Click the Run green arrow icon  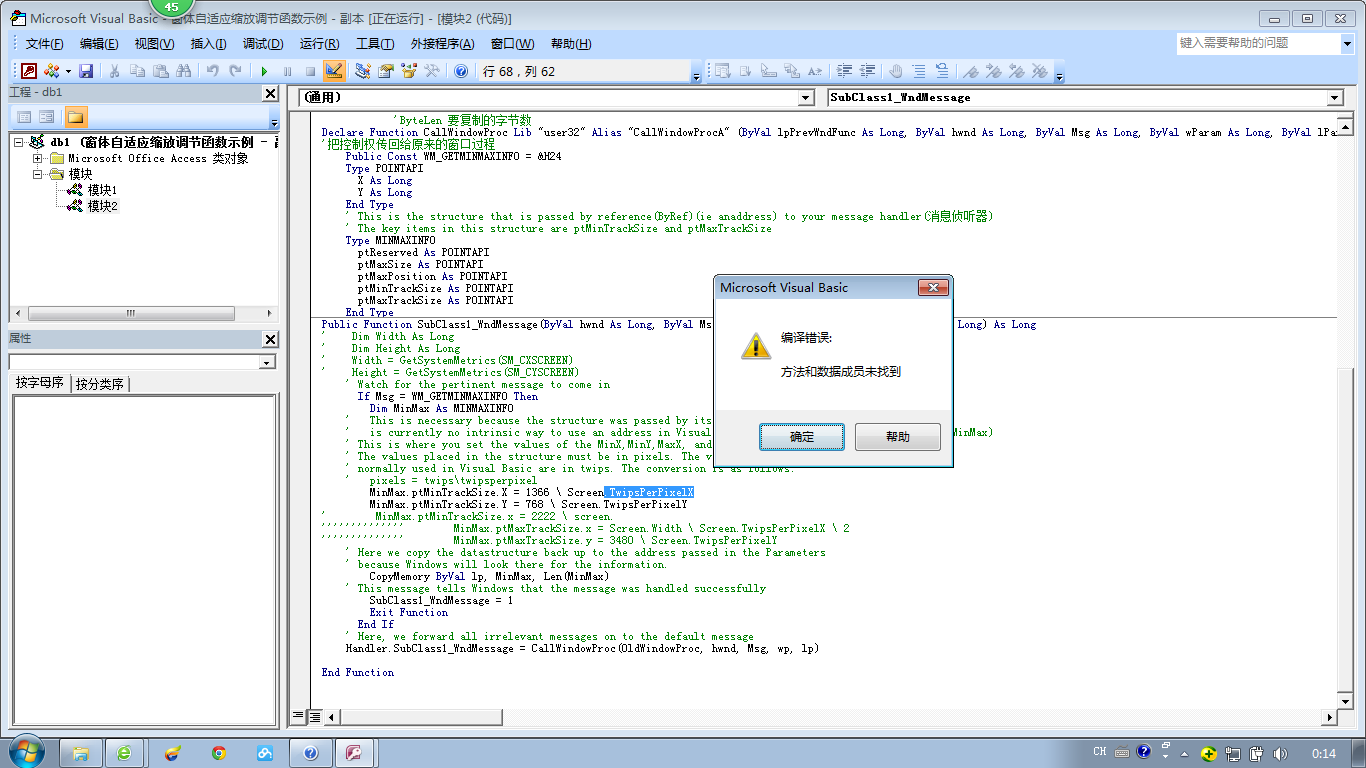[x=264, y=71]
